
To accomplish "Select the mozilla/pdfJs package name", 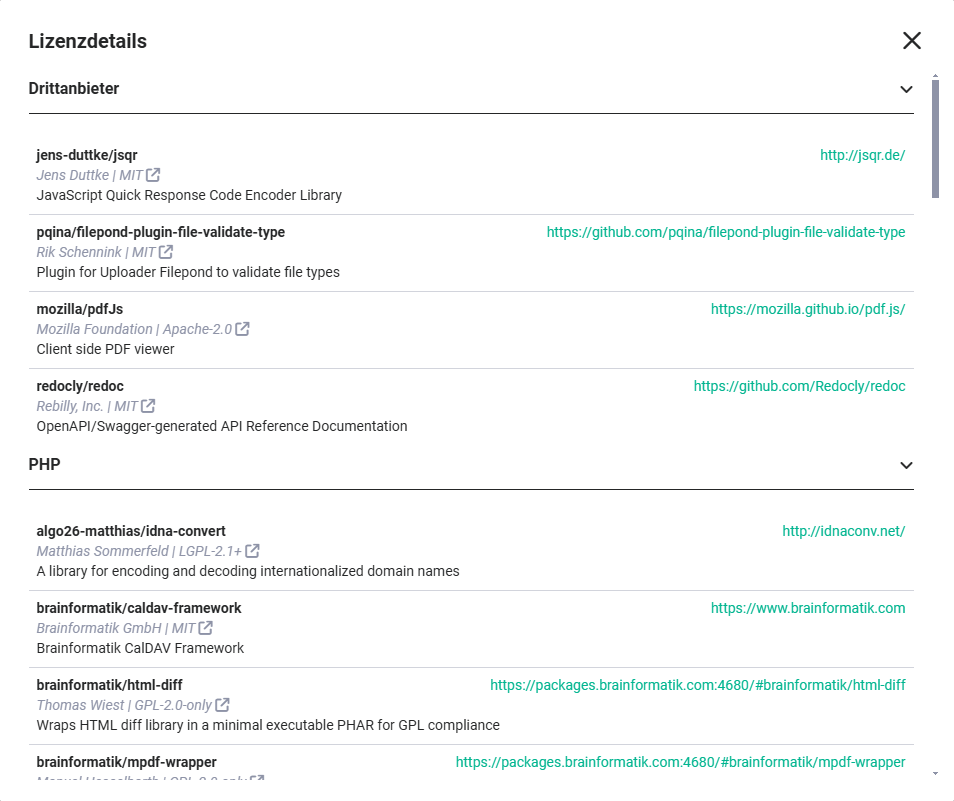I will point(80,309).
